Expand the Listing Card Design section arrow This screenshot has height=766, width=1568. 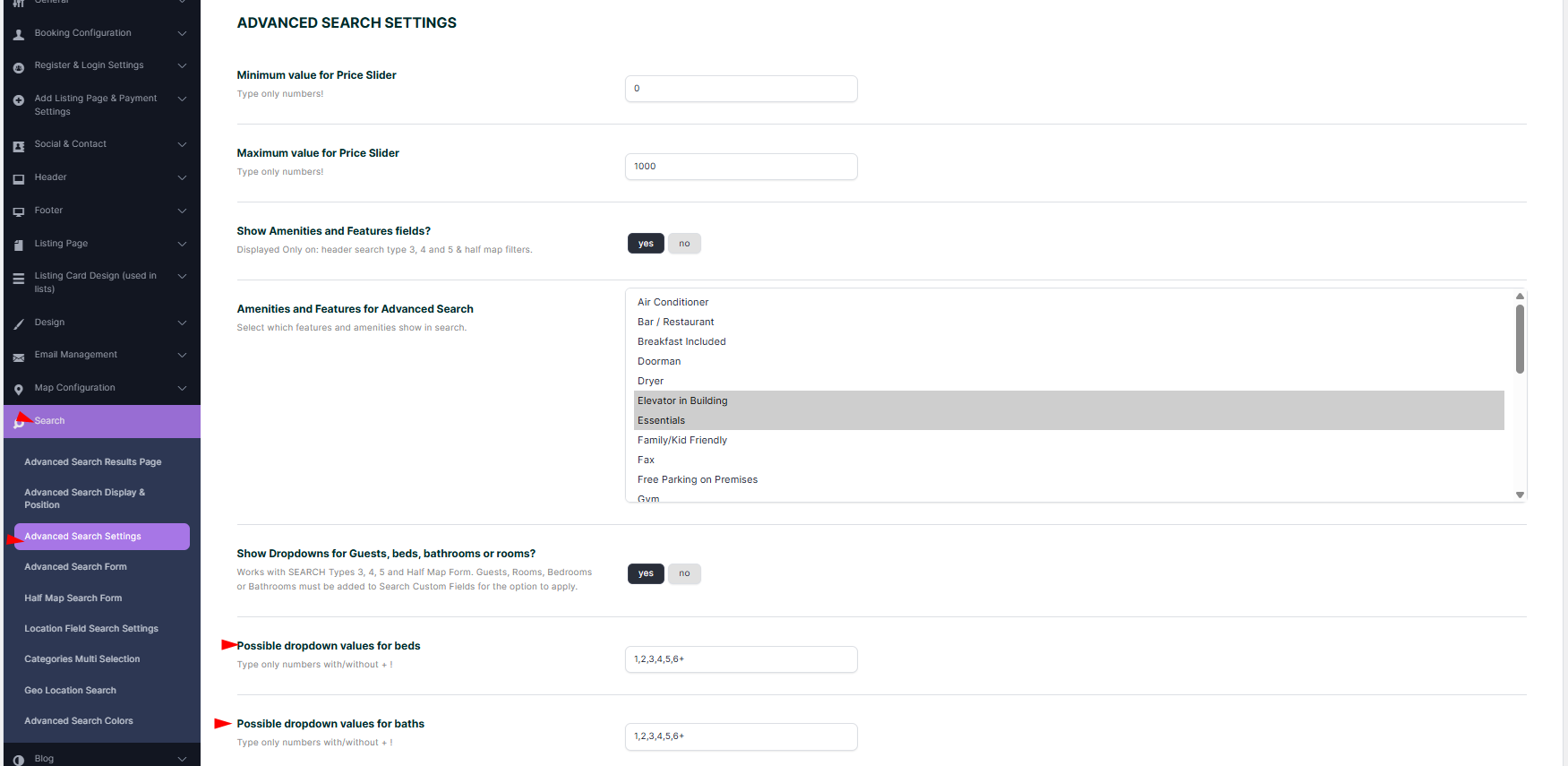tap(182, 276)
